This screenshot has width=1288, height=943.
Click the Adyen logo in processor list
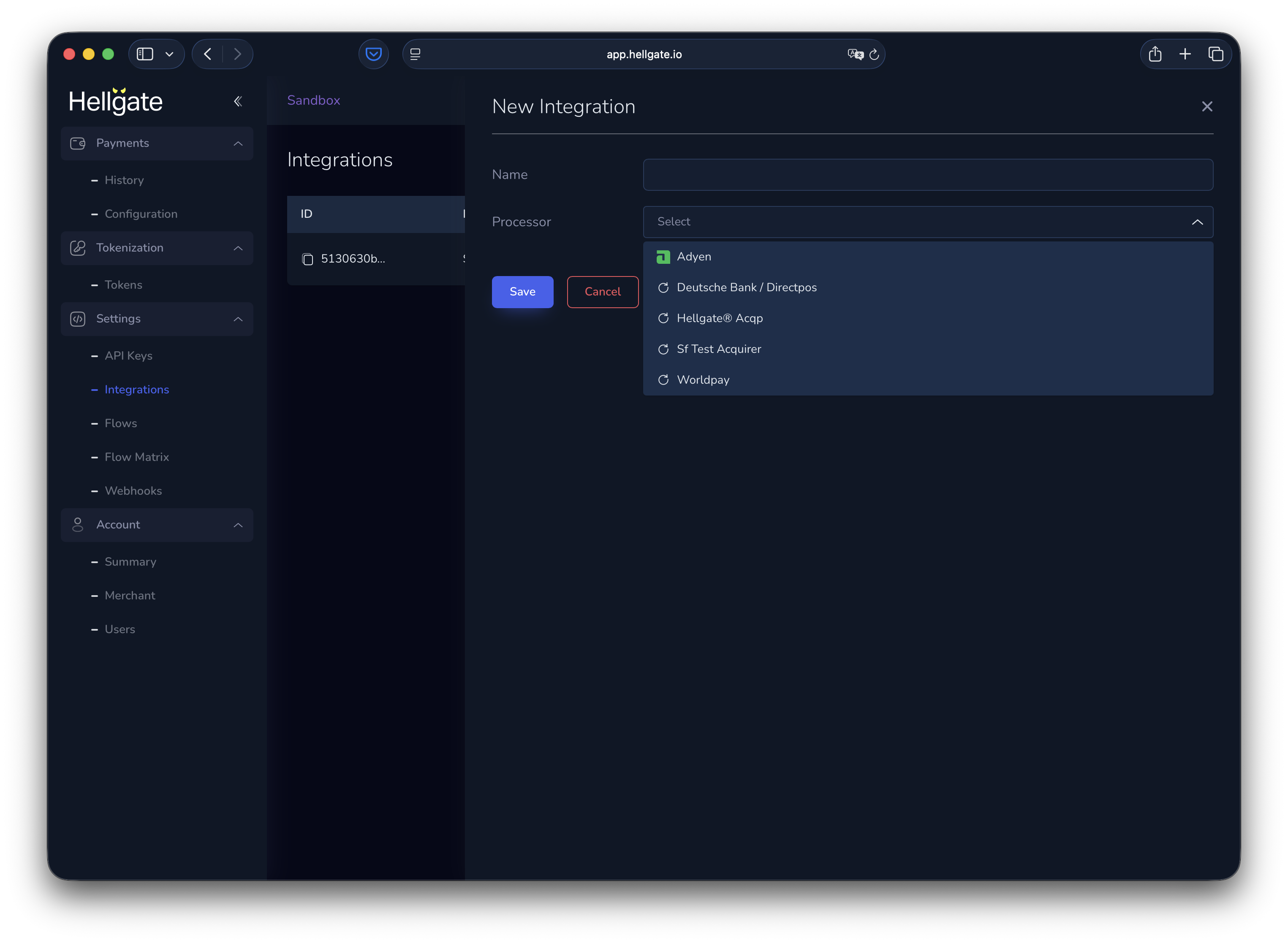click(x=663, y=256)
